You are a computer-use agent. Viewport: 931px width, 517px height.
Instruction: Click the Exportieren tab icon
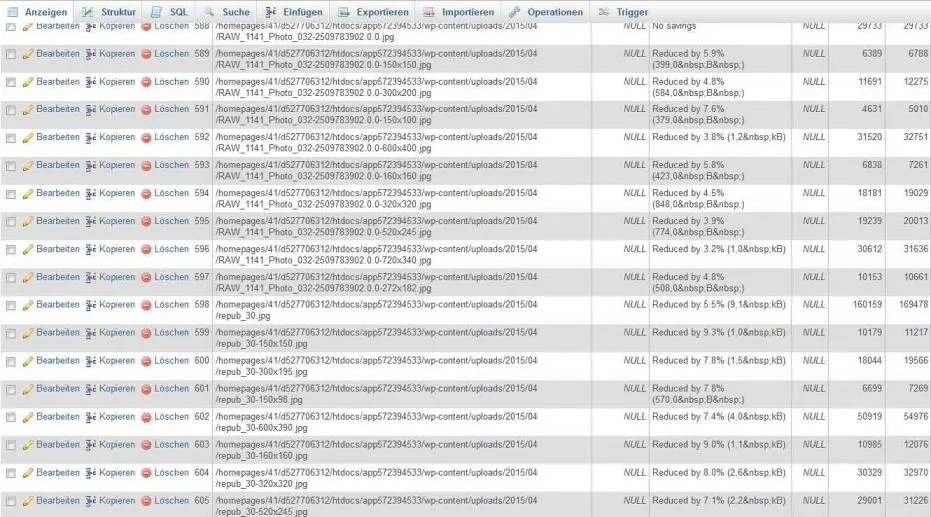tap(343, 12)
